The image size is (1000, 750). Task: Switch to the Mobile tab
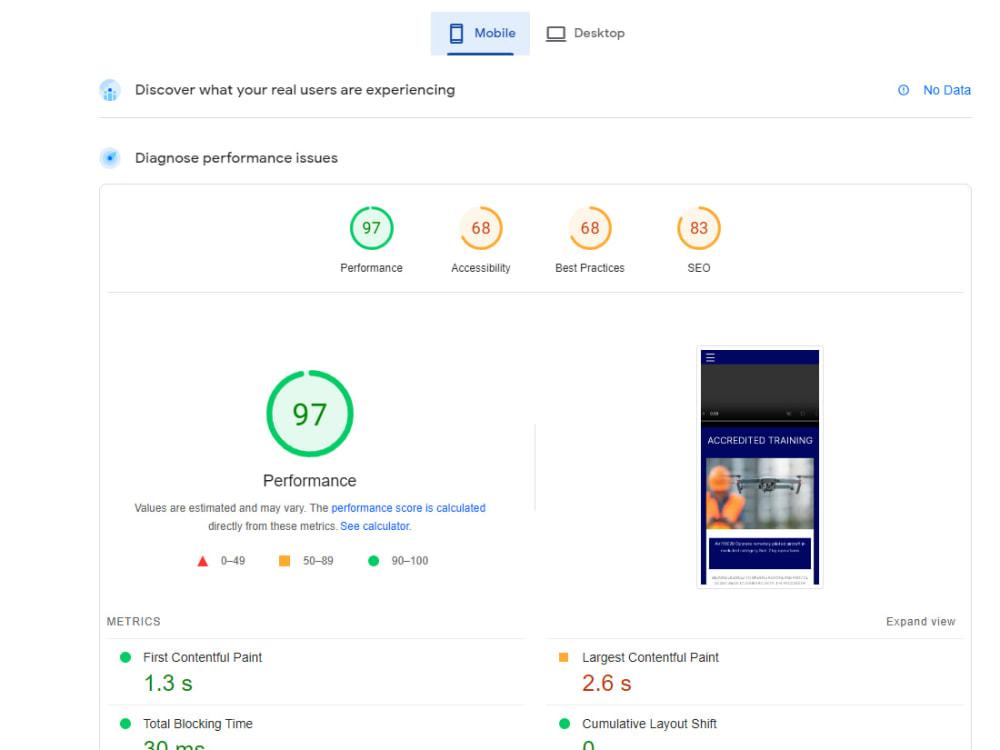pyautogui.click(x=480, y=33)
